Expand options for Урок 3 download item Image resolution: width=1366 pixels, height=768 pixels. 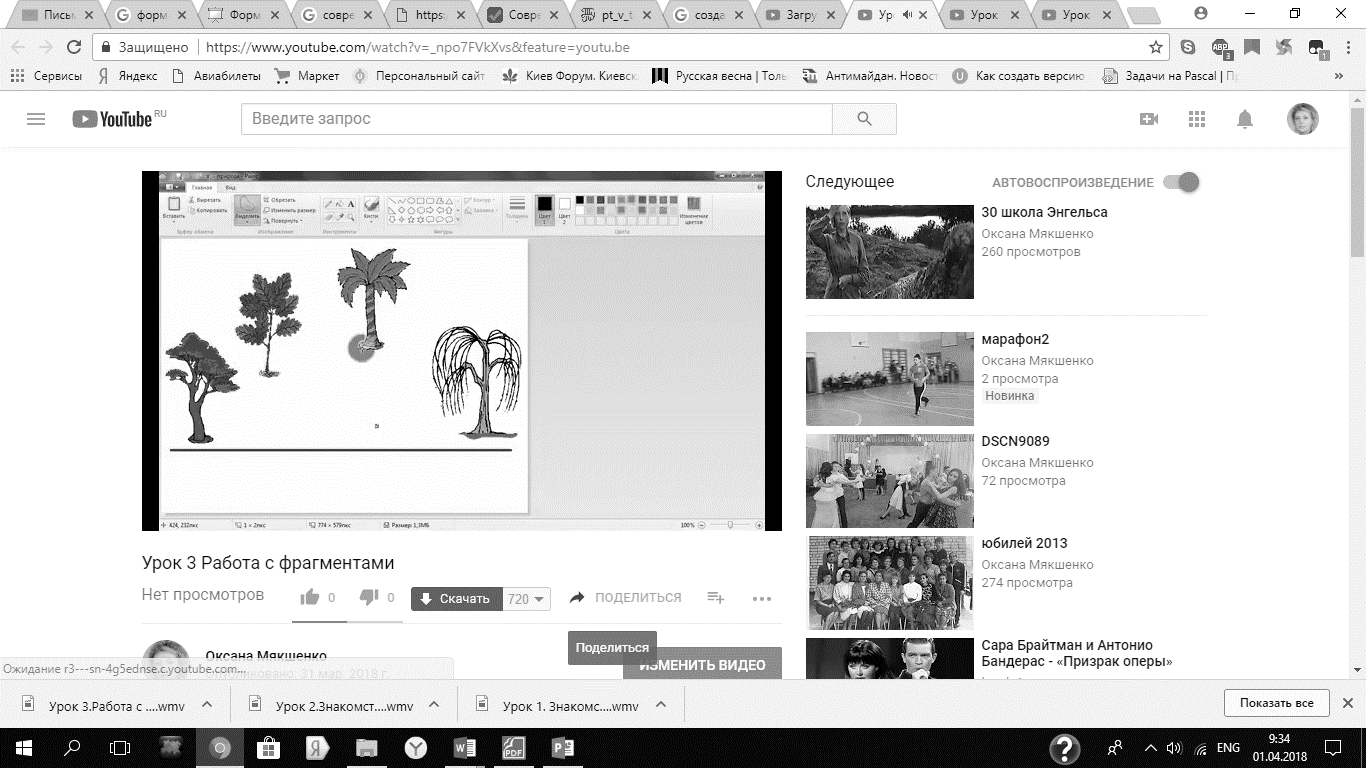(x=207, y=704)
